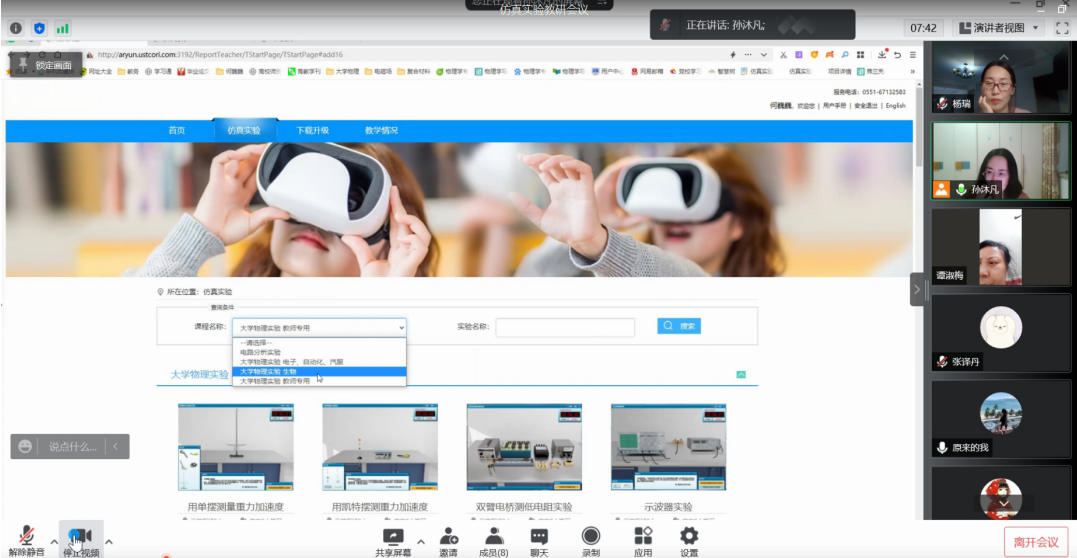1077x558 pixels.
Task: Open the course name dropdown (课程名称)
Action: pyautogui.click(x=319, y=327)
